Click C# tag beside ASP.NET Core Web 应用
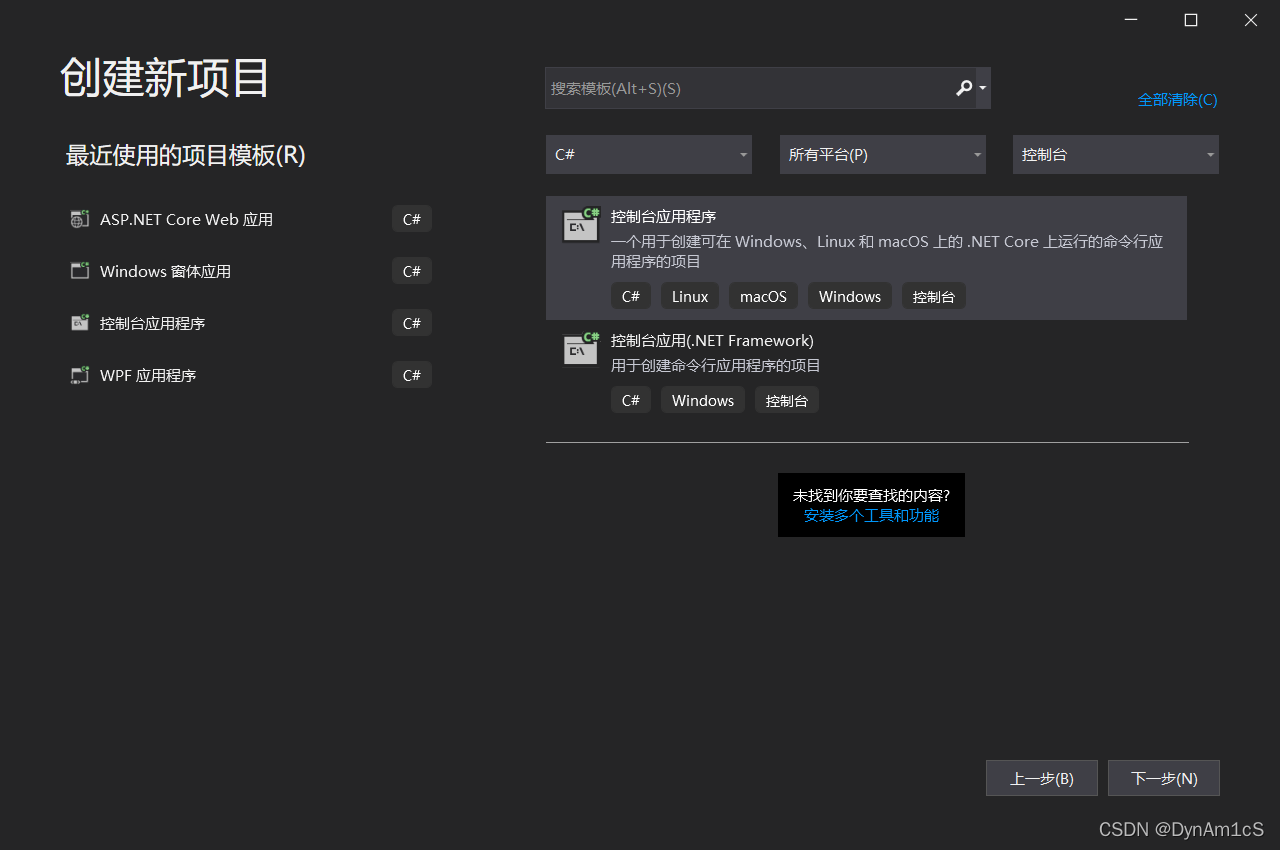Viewport: 1280px width, 850px height. coord(412,219)
